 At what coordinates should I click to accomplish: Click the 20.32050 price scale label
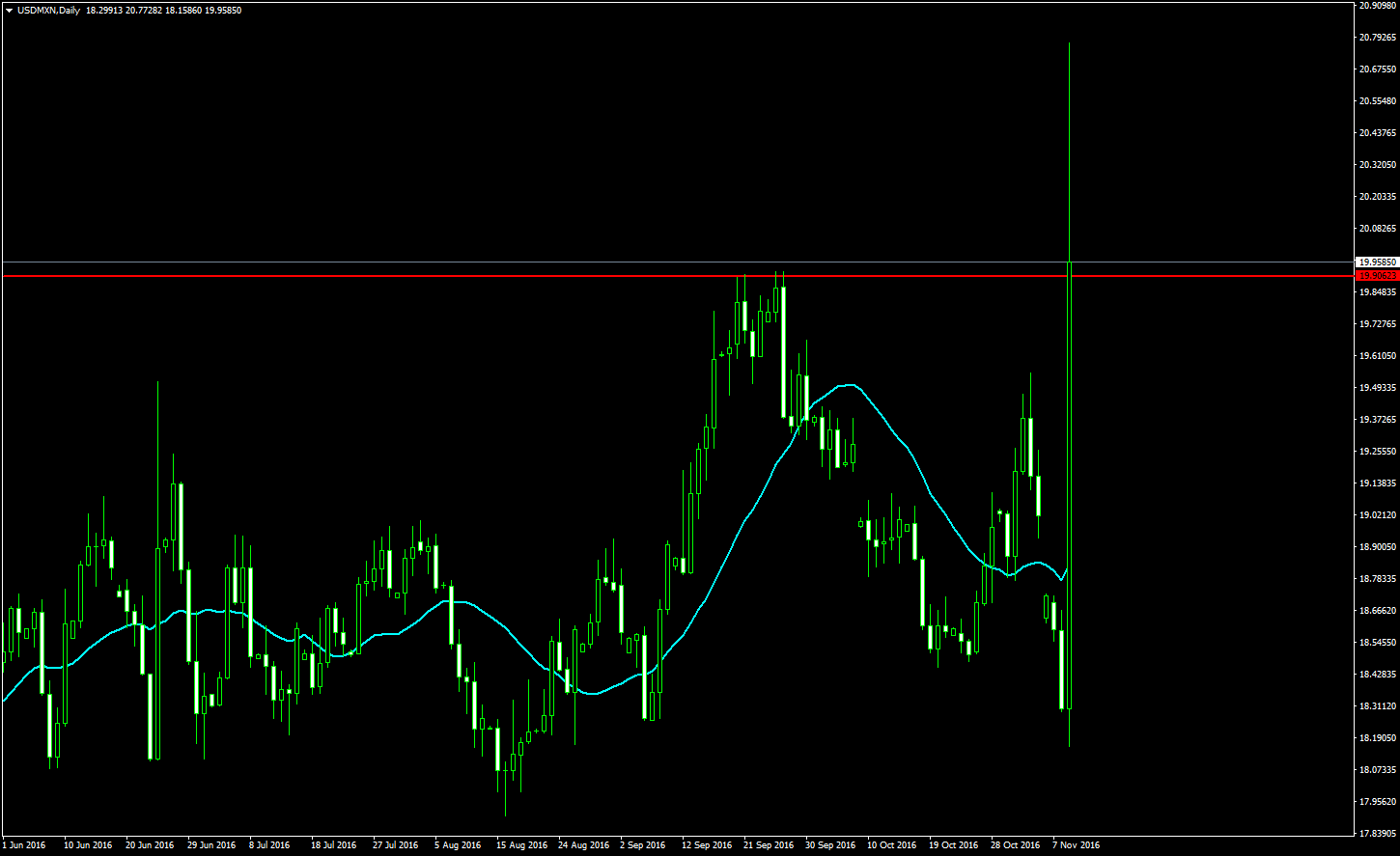(1377, 165)
